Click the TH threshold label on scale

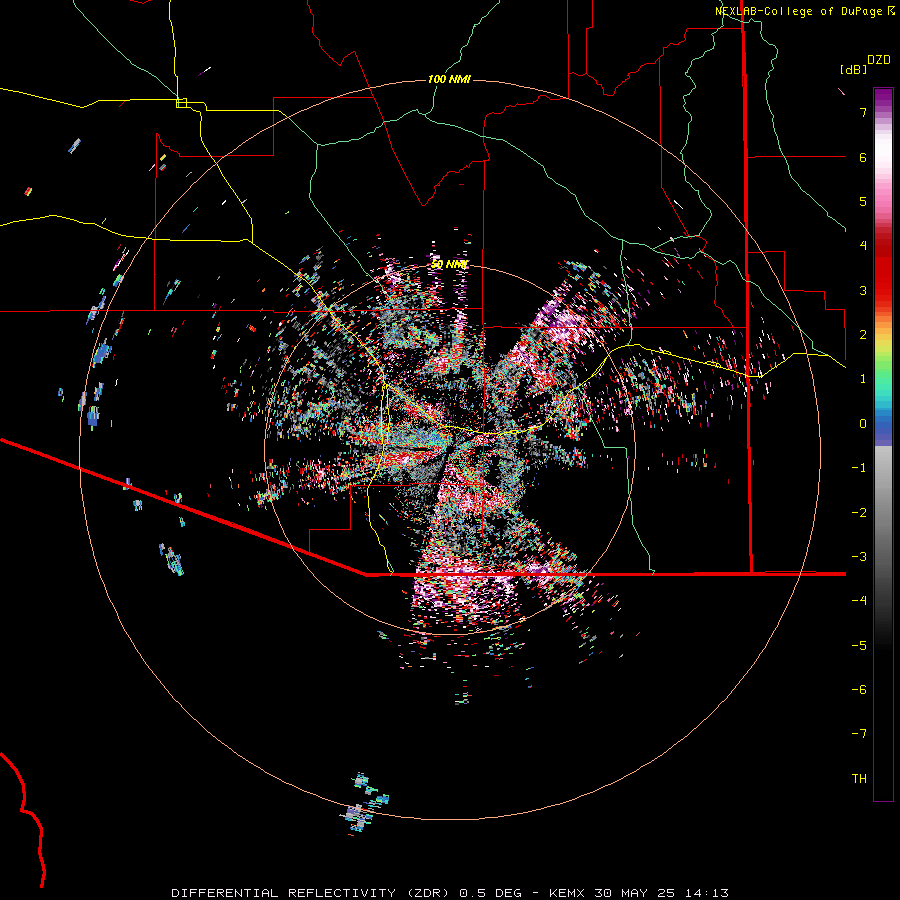[859, 778]
